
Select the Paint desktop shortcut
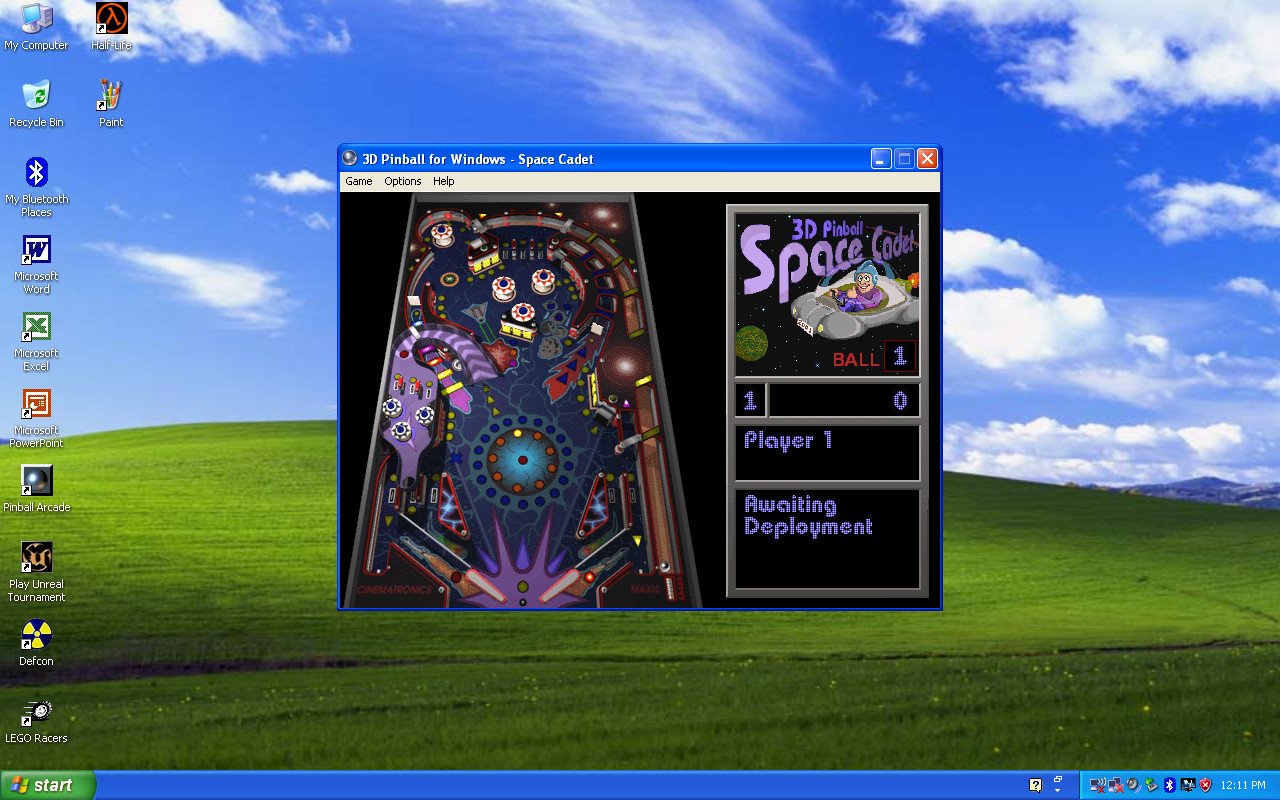(111, 104)
